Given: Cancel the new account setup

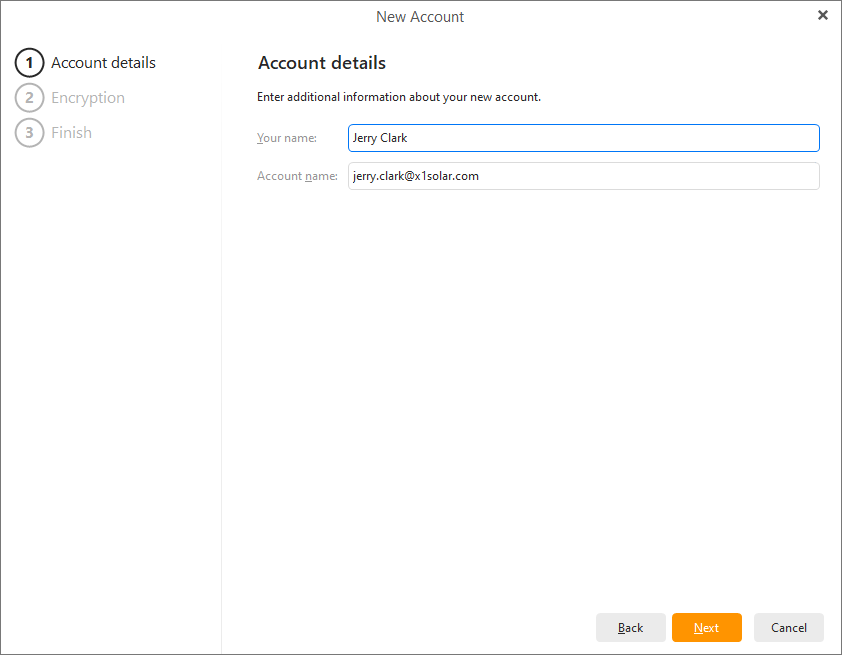Looking at the screenshot, I should coord(788,628).
